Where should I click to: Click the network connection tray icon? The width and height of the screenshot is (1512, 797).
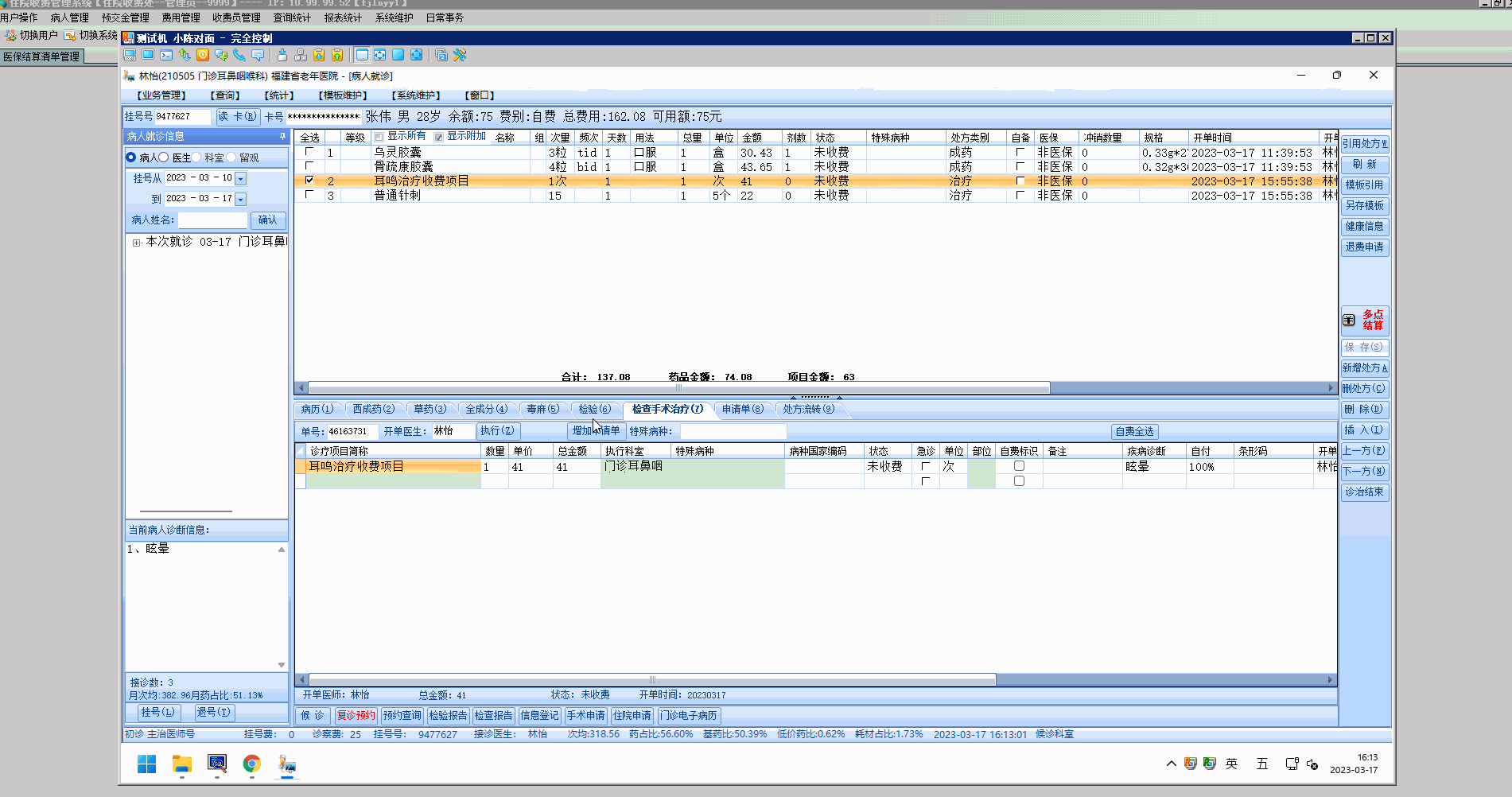(x=1292, y=764)
